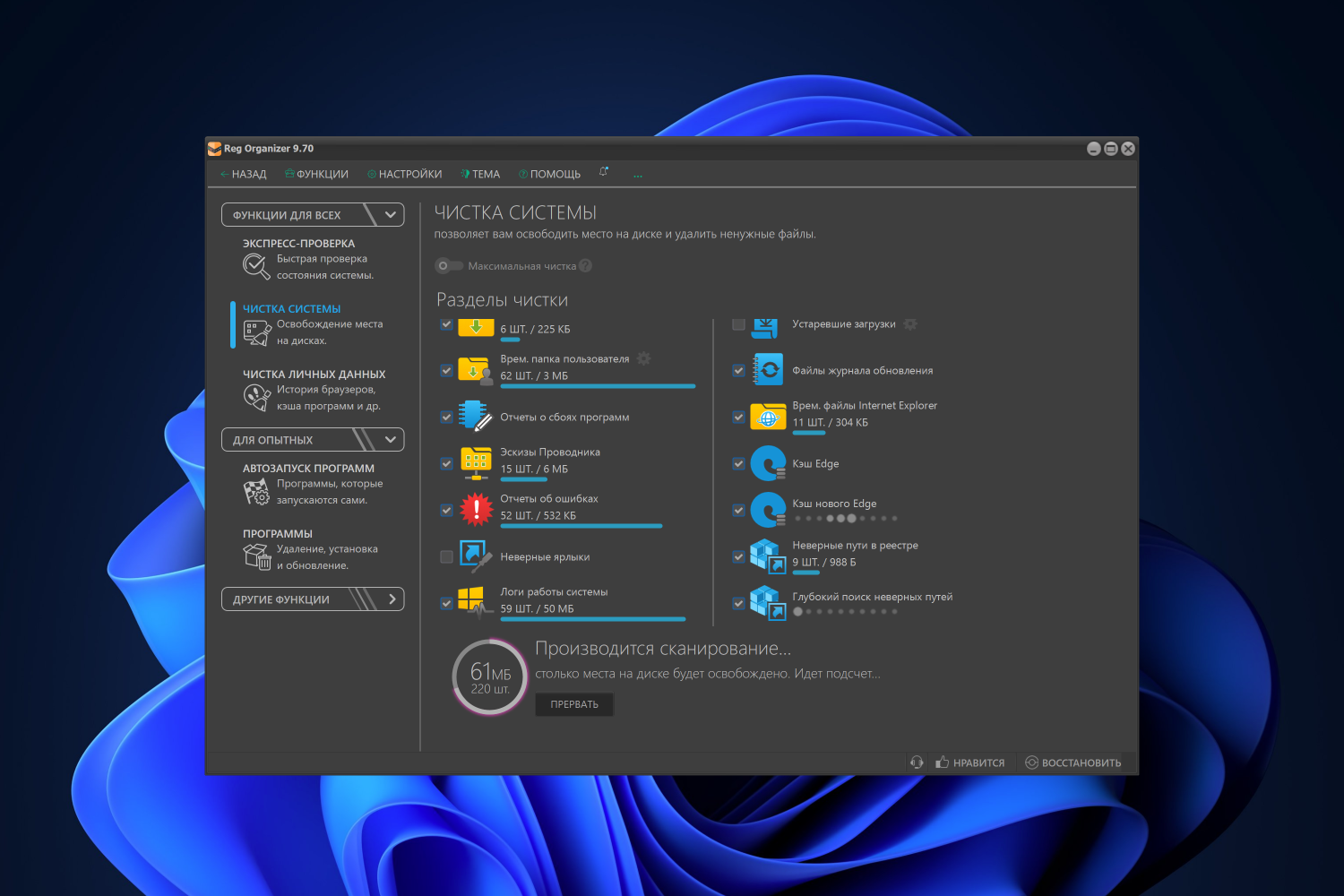The image size is (1344, 896).
Task: Check the Неверные ярлыки checkbox
Action: 446,556
